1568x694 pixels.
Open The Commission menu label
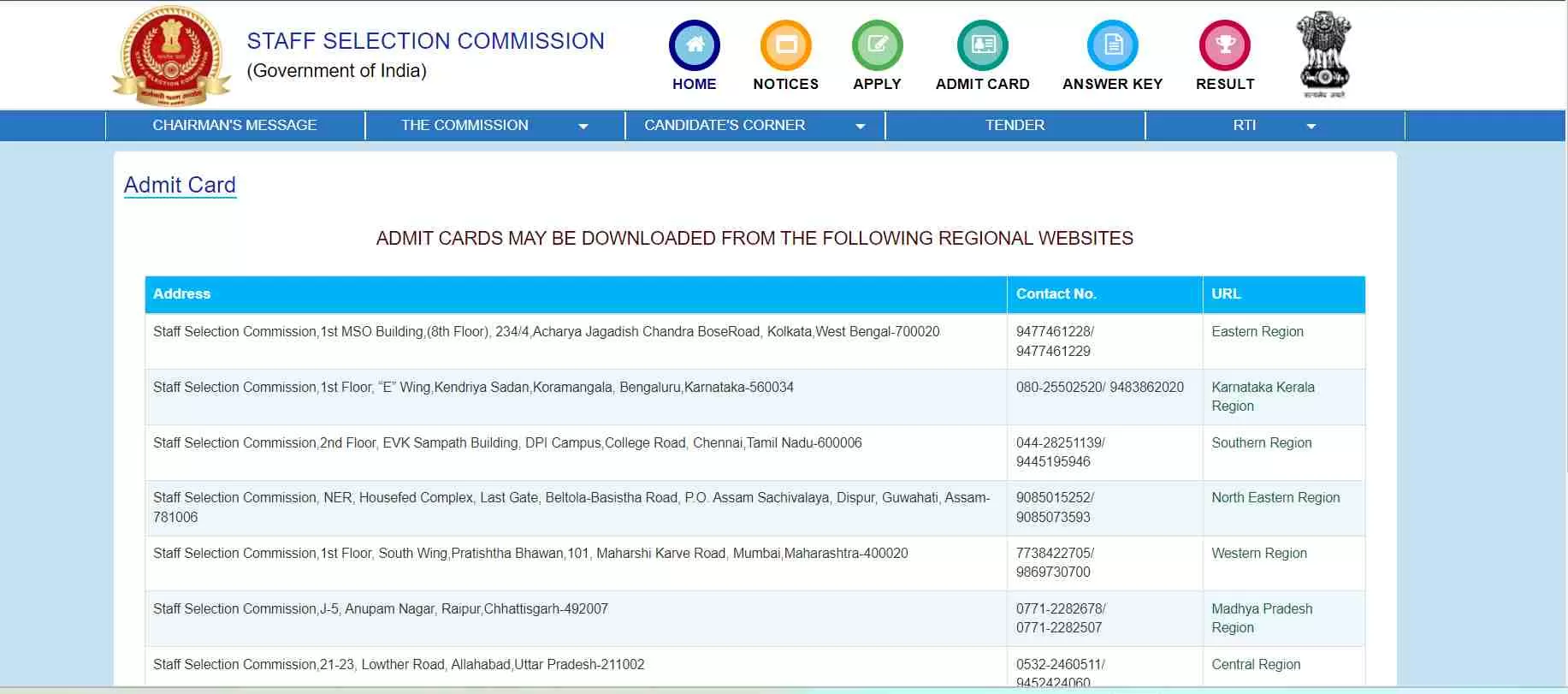pyautogui.click(x=464, y=125)
